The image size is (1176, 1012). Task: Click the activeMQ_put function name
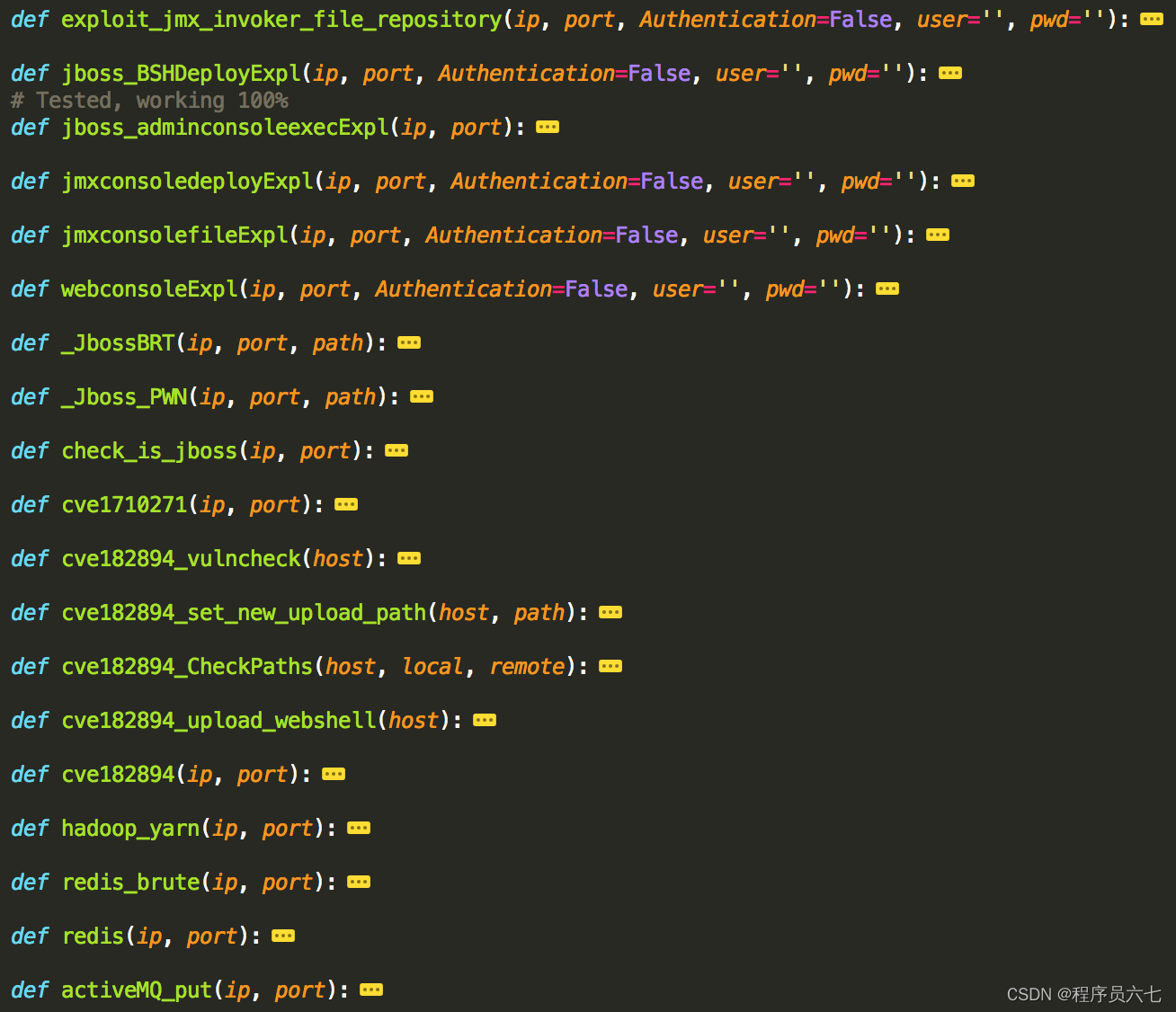click(x=137, y=990)
